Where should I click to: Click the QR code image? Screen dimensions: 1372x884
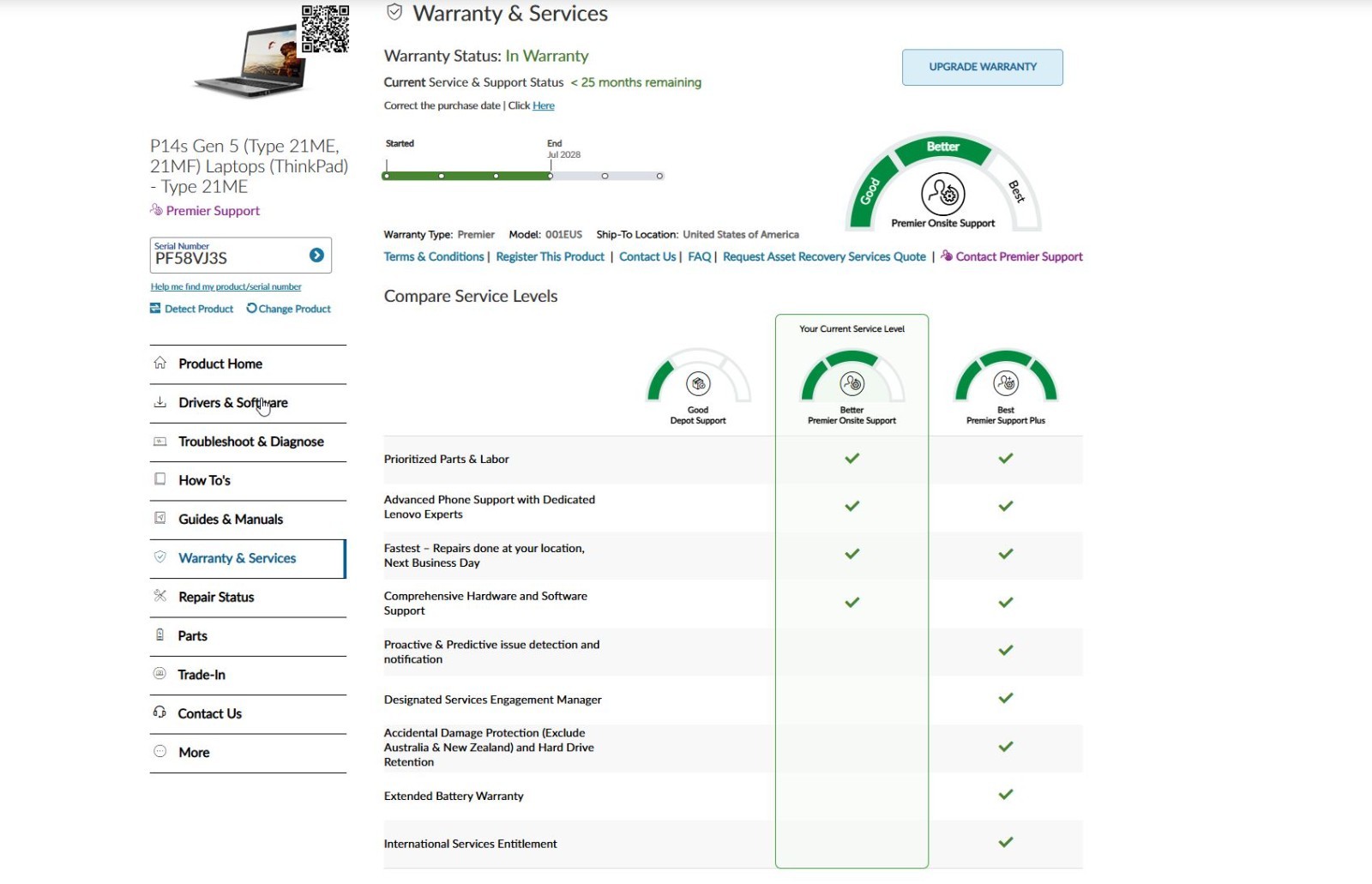pos(325,29)
